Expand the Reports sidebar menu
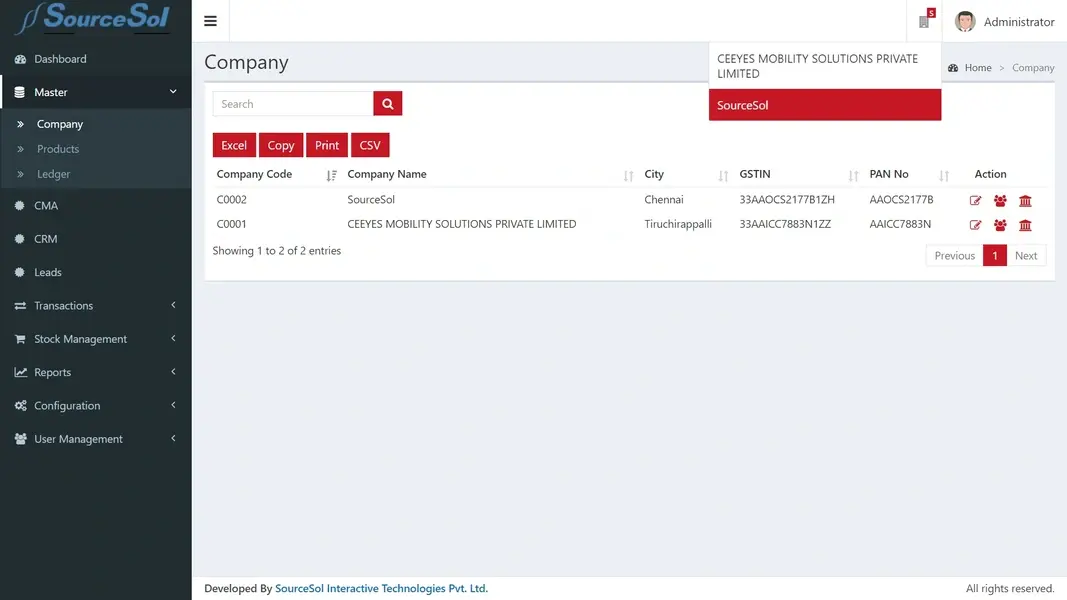The image size is (1067, 600). point(95,372)
